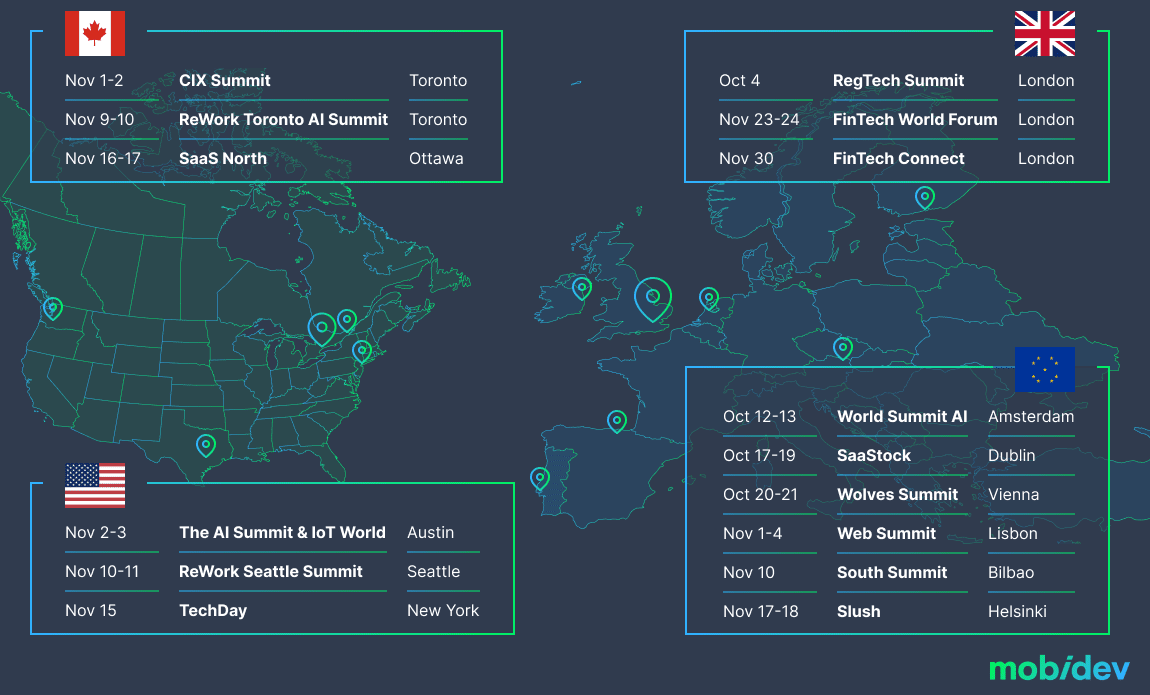Click the Oct 4 date
Image resolution: width=1150 pixels, height=695 pixels.
point(739,81)
